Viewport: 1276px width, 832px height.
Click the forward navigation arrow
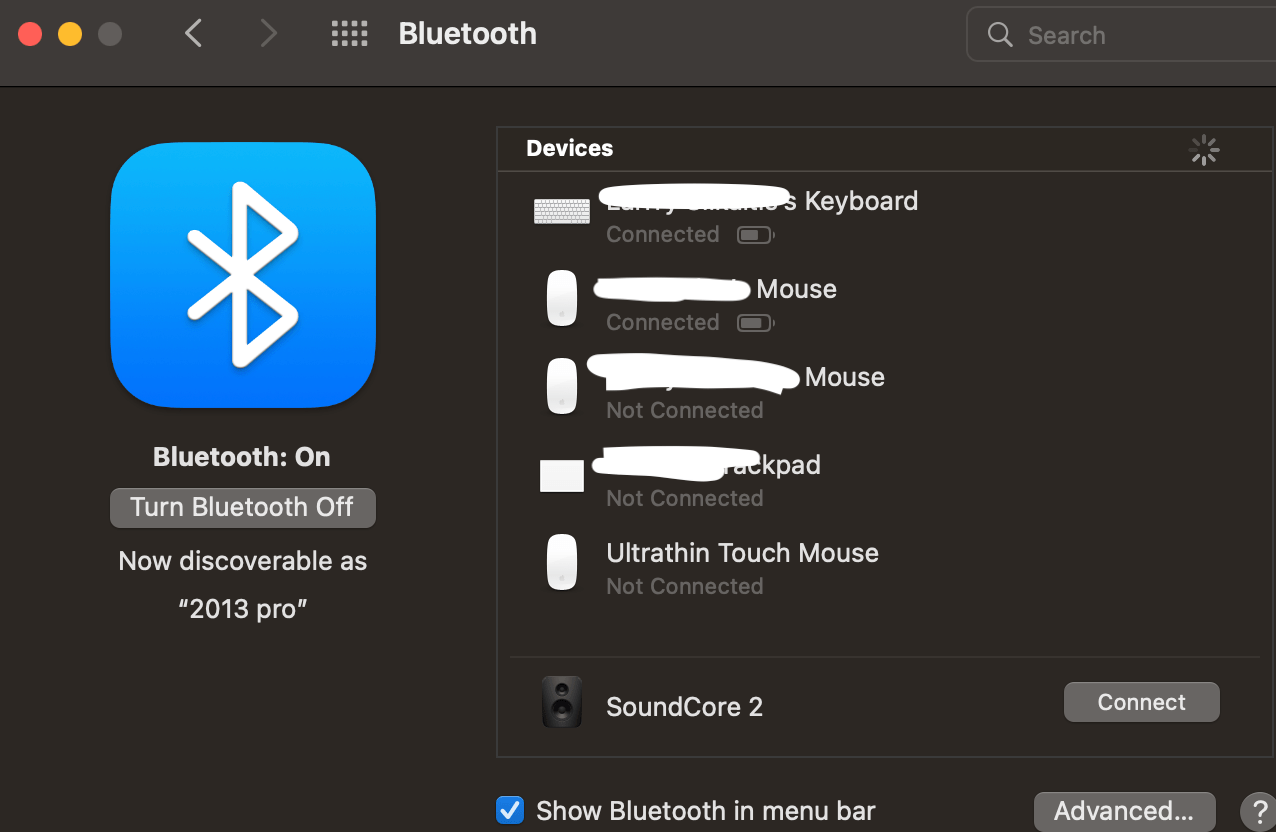pos(268,33)
